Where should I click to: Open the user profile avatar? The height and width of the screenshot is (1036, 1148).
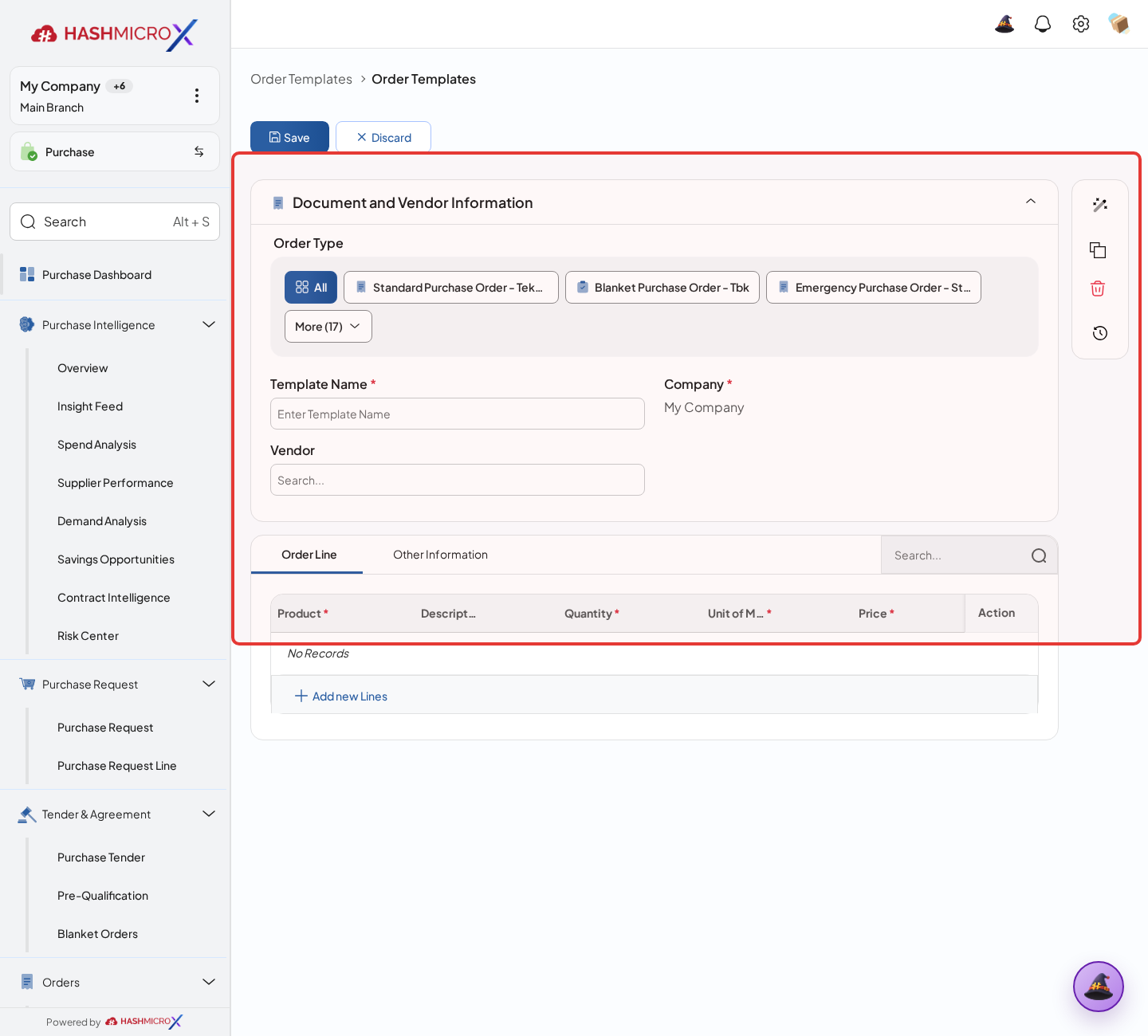click(1119, 24)
